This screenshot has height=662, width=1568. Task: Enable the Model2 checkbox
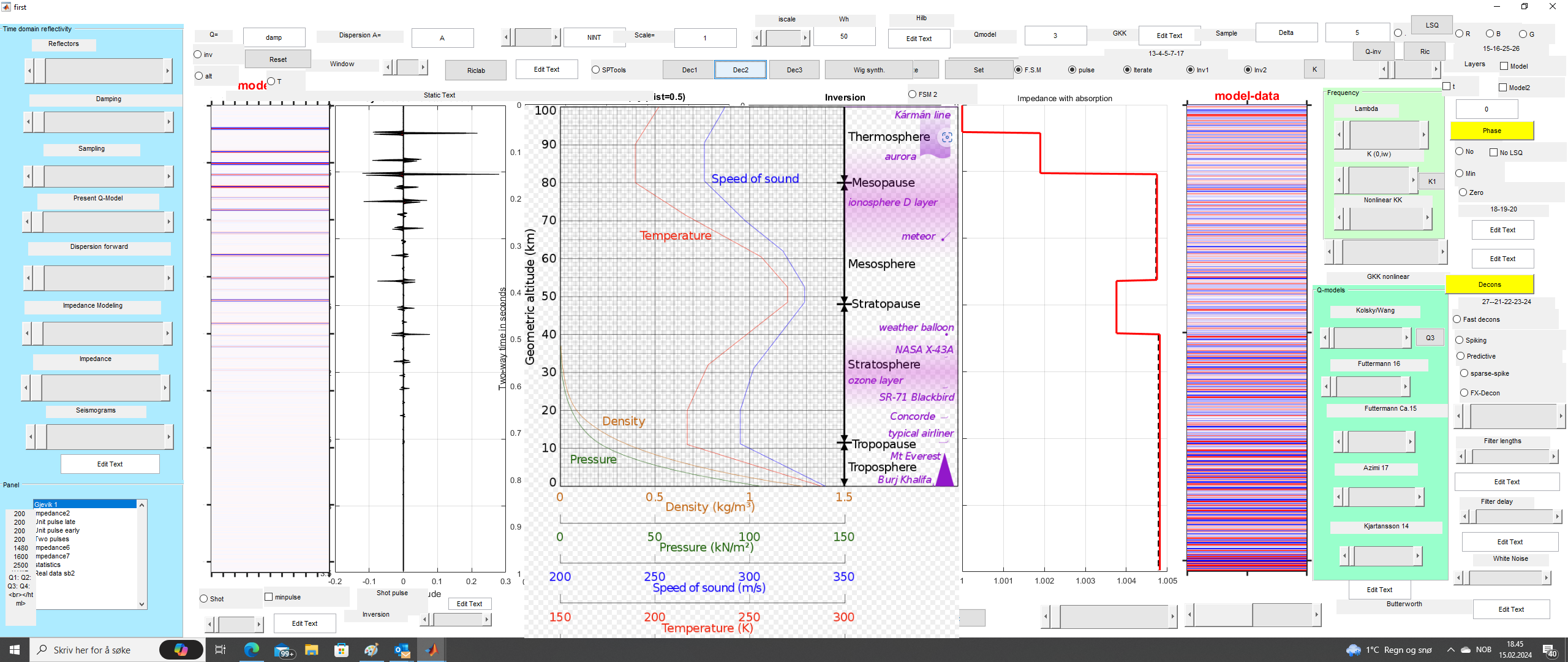coord(1502,88)
